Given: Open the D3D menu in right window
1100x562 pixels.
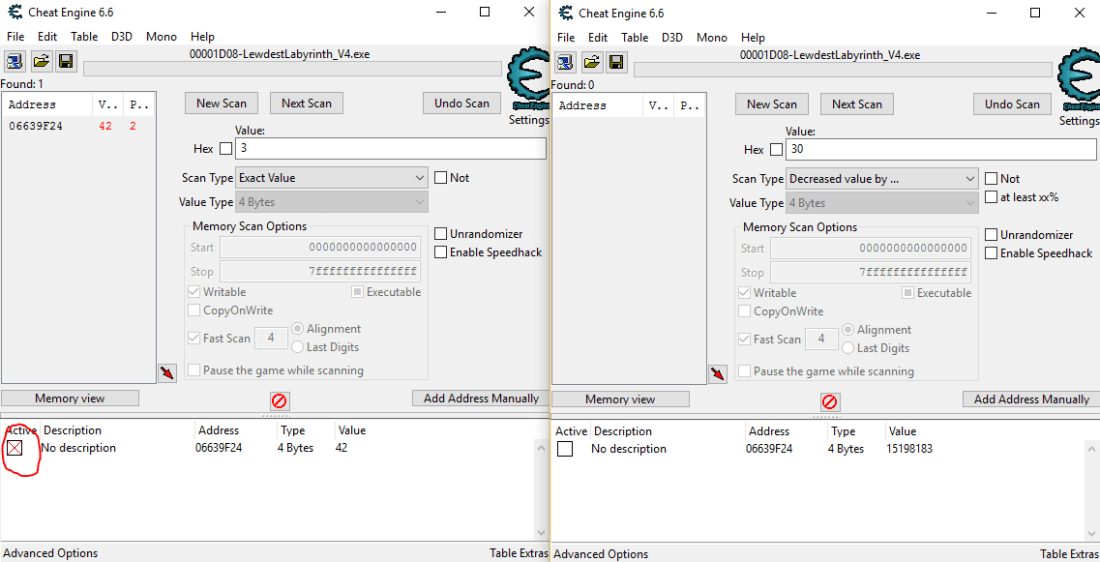Looking at the screenshot, I should point(672,38).
